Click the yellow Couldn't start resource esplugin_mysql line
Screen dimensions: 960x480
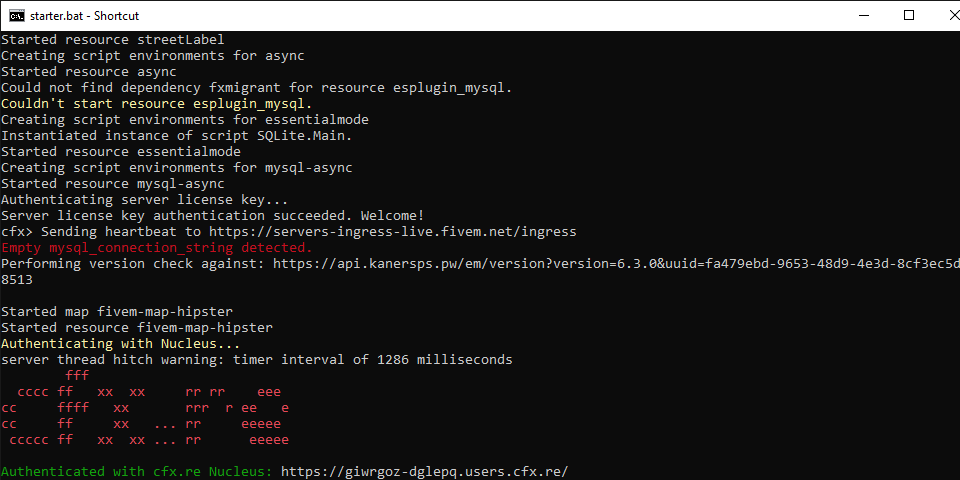pyautogui.click(x=157, y=103)
